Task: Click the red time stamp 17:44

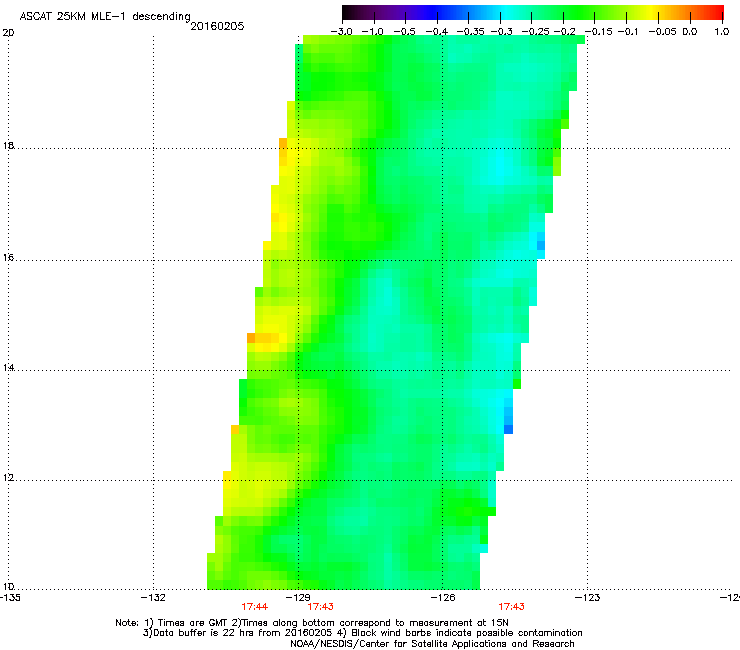Action: (254, 607)
